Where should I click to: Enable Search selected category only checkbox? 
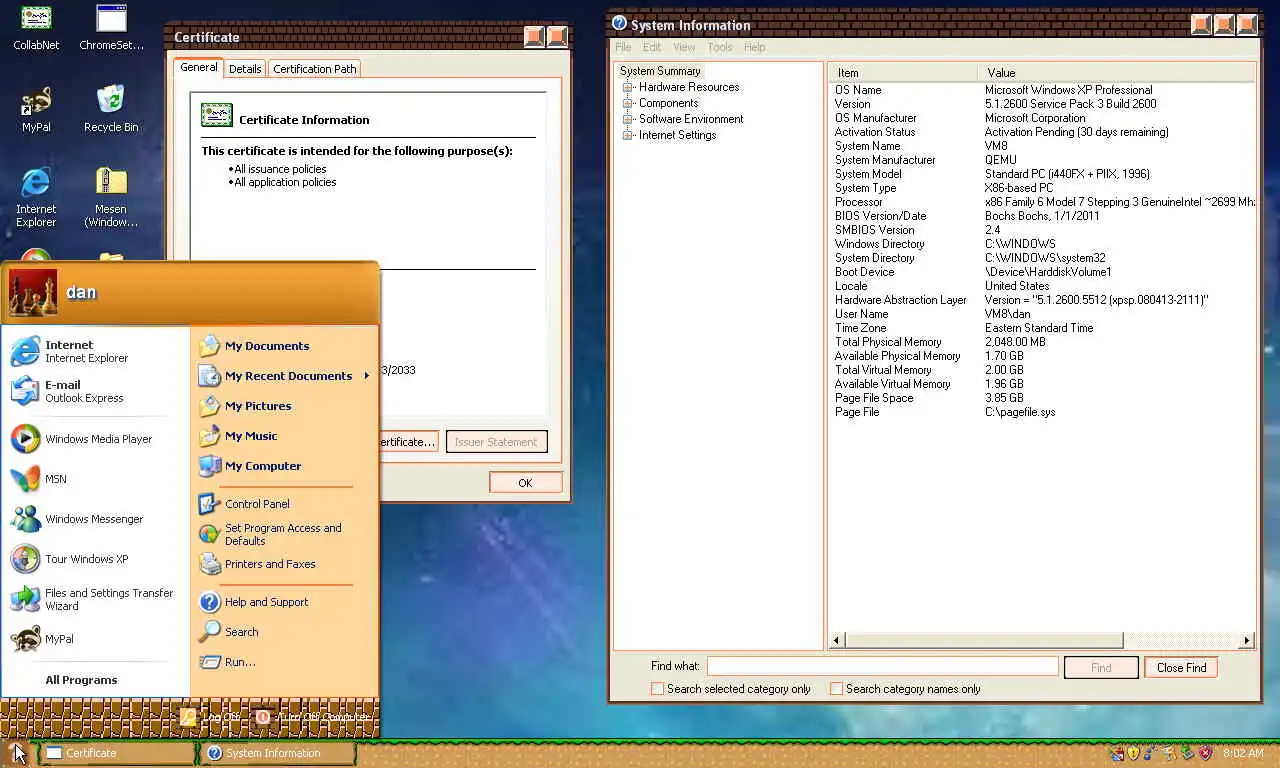pyautogui.click(x=657, y=689)
